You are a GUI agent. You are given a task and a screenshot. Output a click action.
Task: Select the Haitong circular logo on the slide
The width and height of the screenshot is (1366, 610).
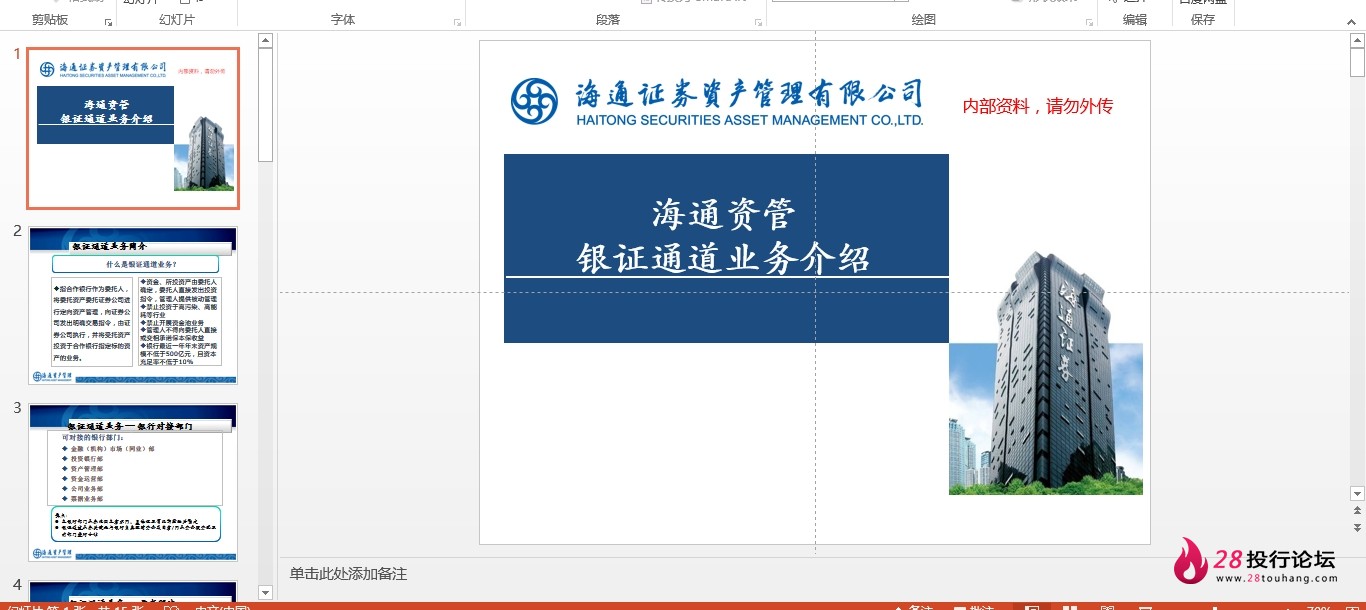534,102
